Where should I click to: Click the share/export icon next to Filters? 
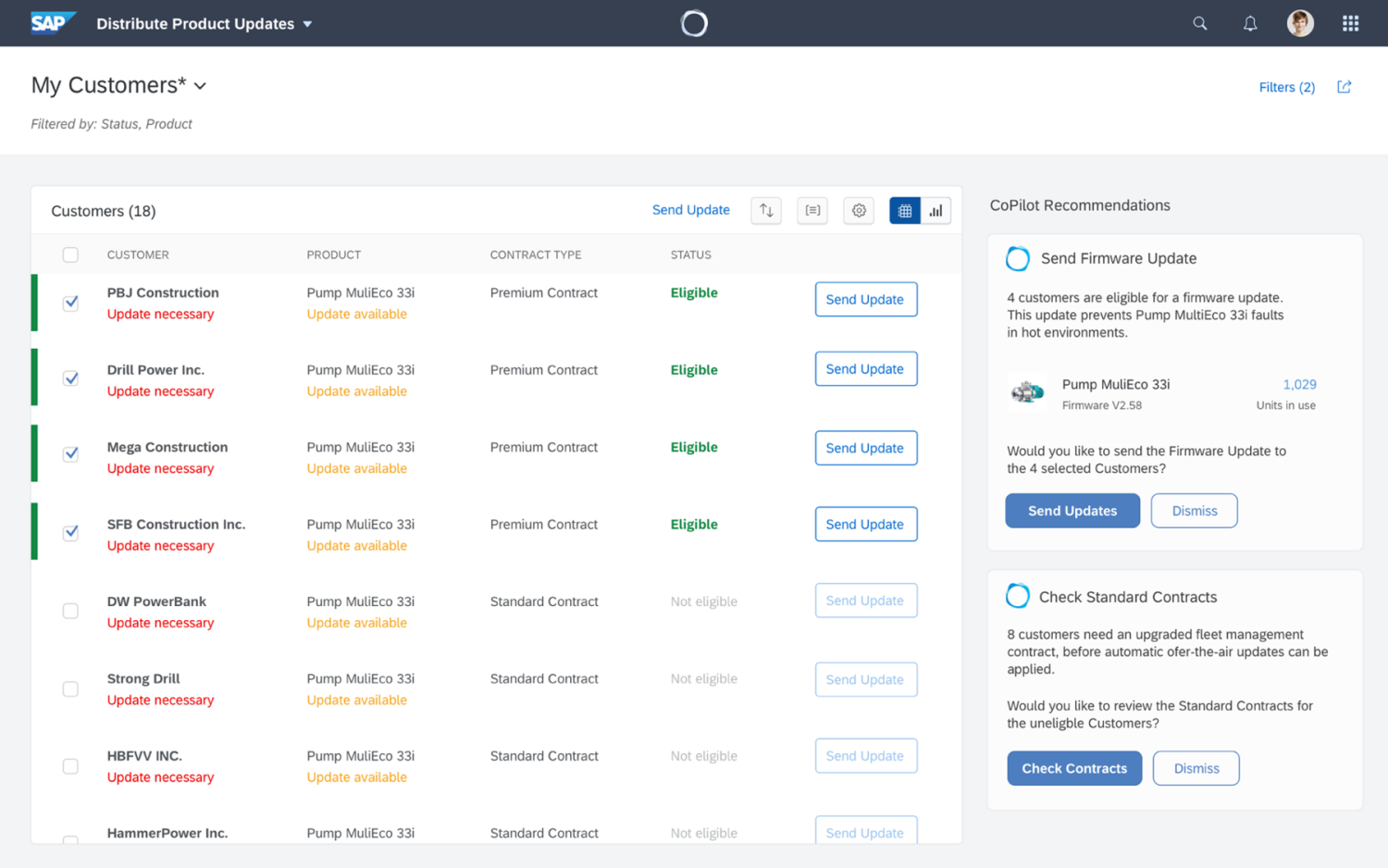coord(1344,86)
